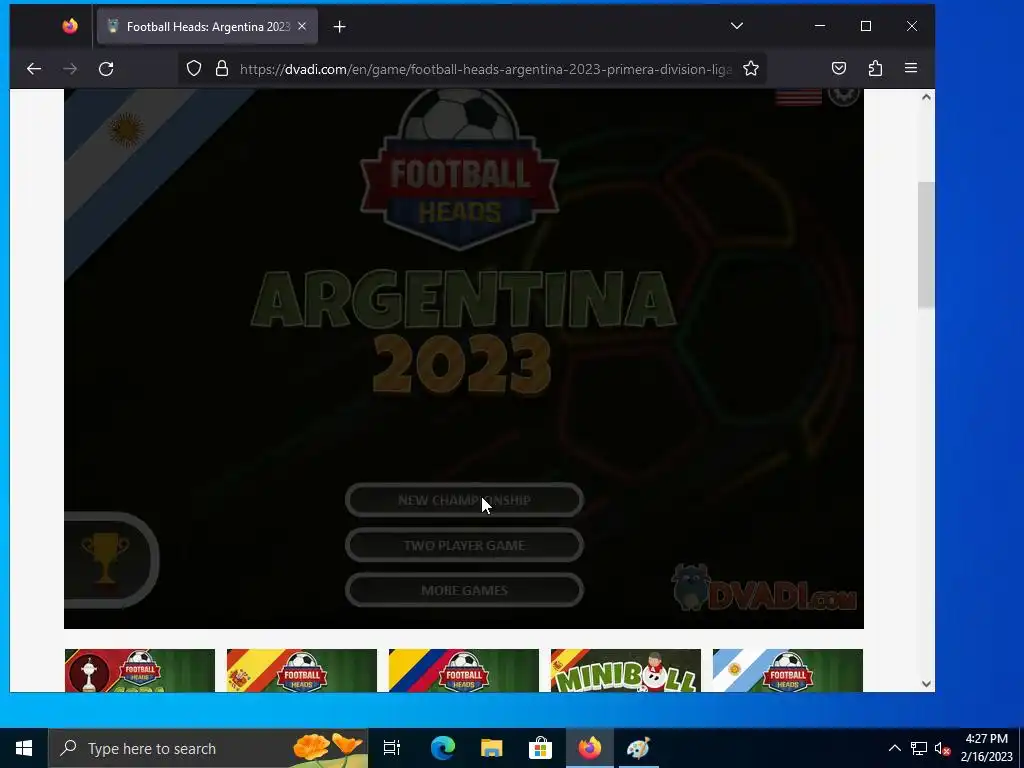
Task: Open a new tab with plus
Action: [340, 27]
